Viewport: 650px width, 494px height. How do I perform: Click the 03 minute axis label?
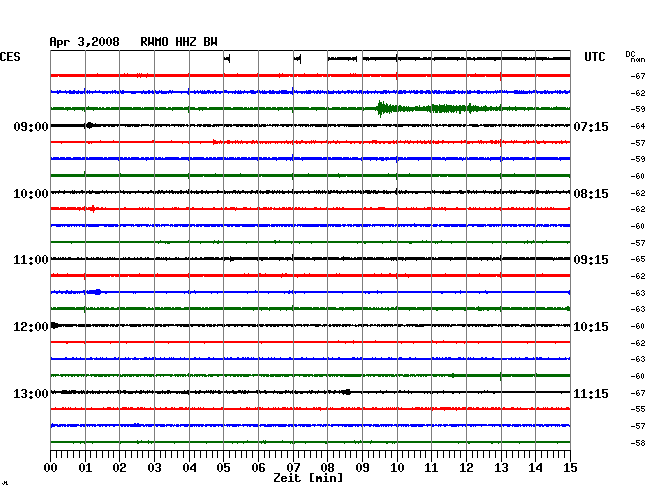(x=154, y=467)
